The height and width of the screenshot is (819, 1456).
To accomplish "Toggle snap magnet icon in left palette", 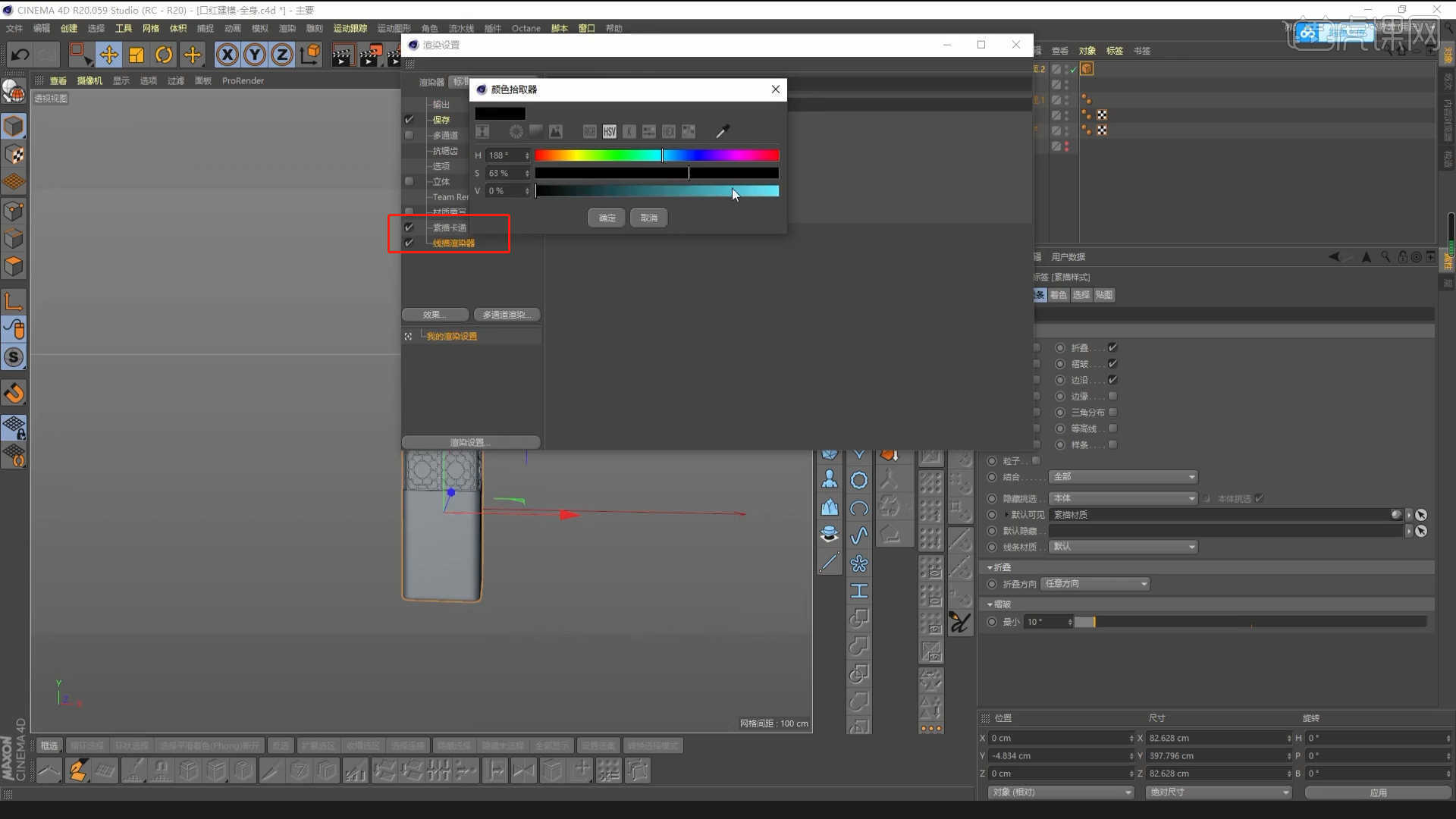I will coord(14,394).
